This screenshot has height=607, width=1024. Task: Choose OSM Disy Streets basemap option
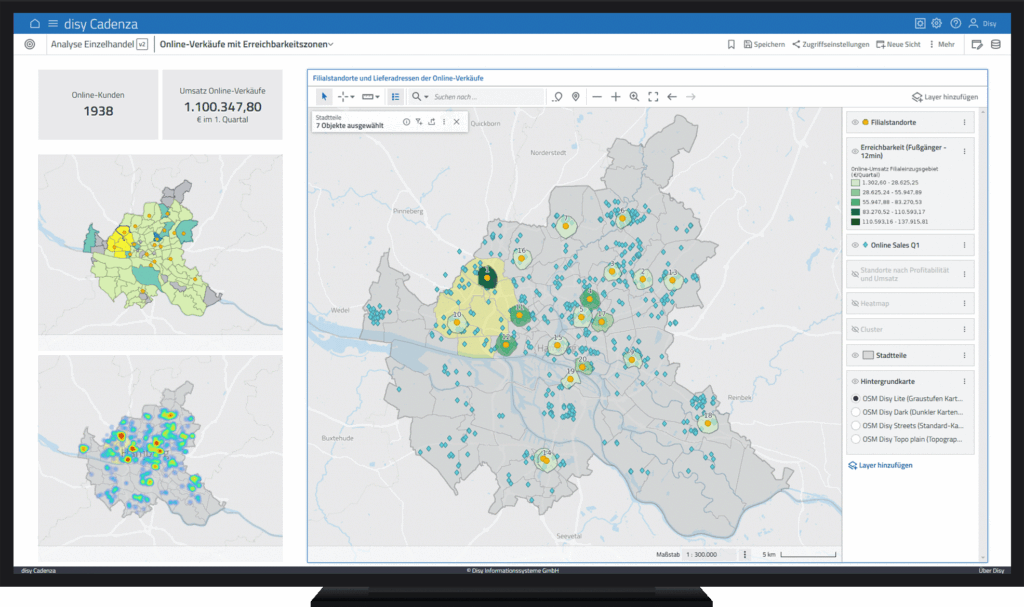coord(855,425)
